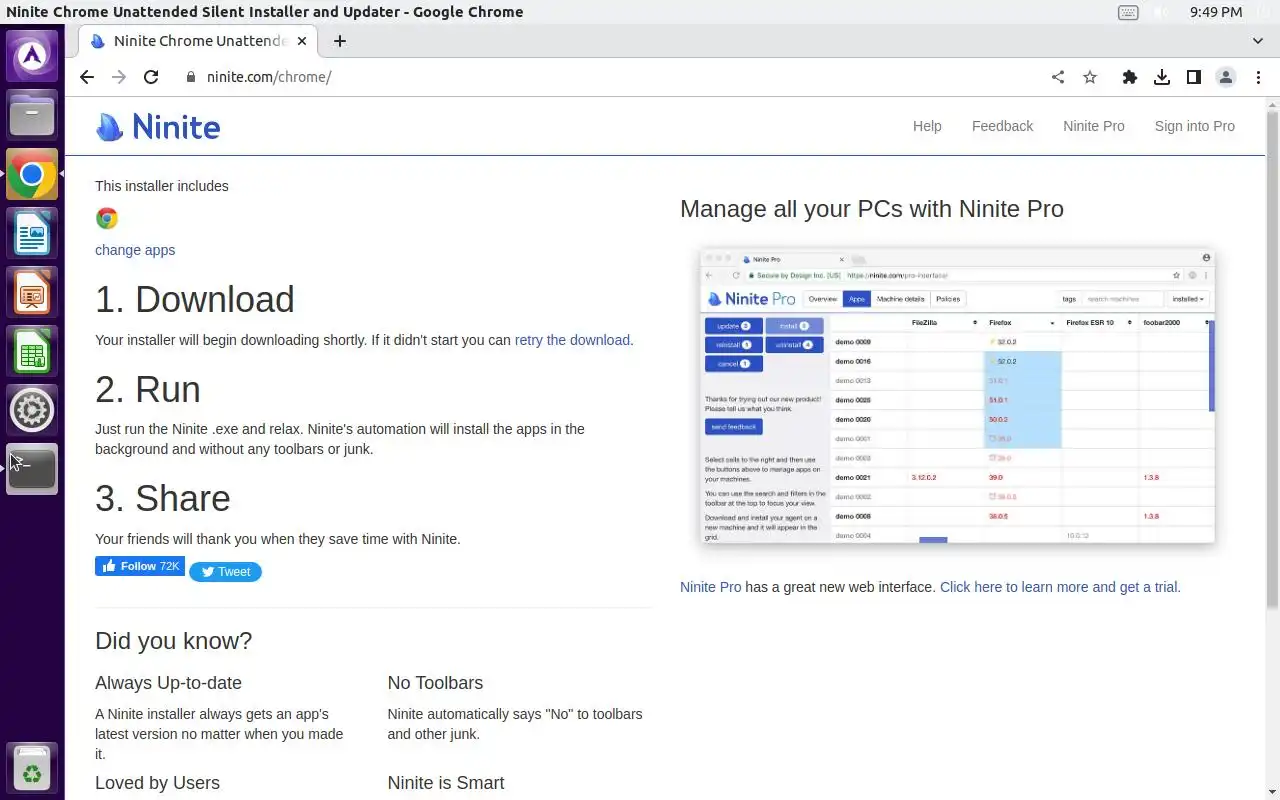The image size is (1280, 800).
Task: Click 'This installer includes' text
Action: (162, 186)
